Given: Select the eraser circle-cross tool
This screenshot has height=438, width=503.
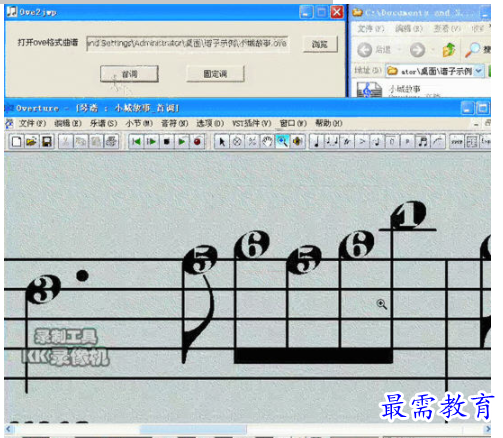Looking at the screenshot, I should pos(237,142).
